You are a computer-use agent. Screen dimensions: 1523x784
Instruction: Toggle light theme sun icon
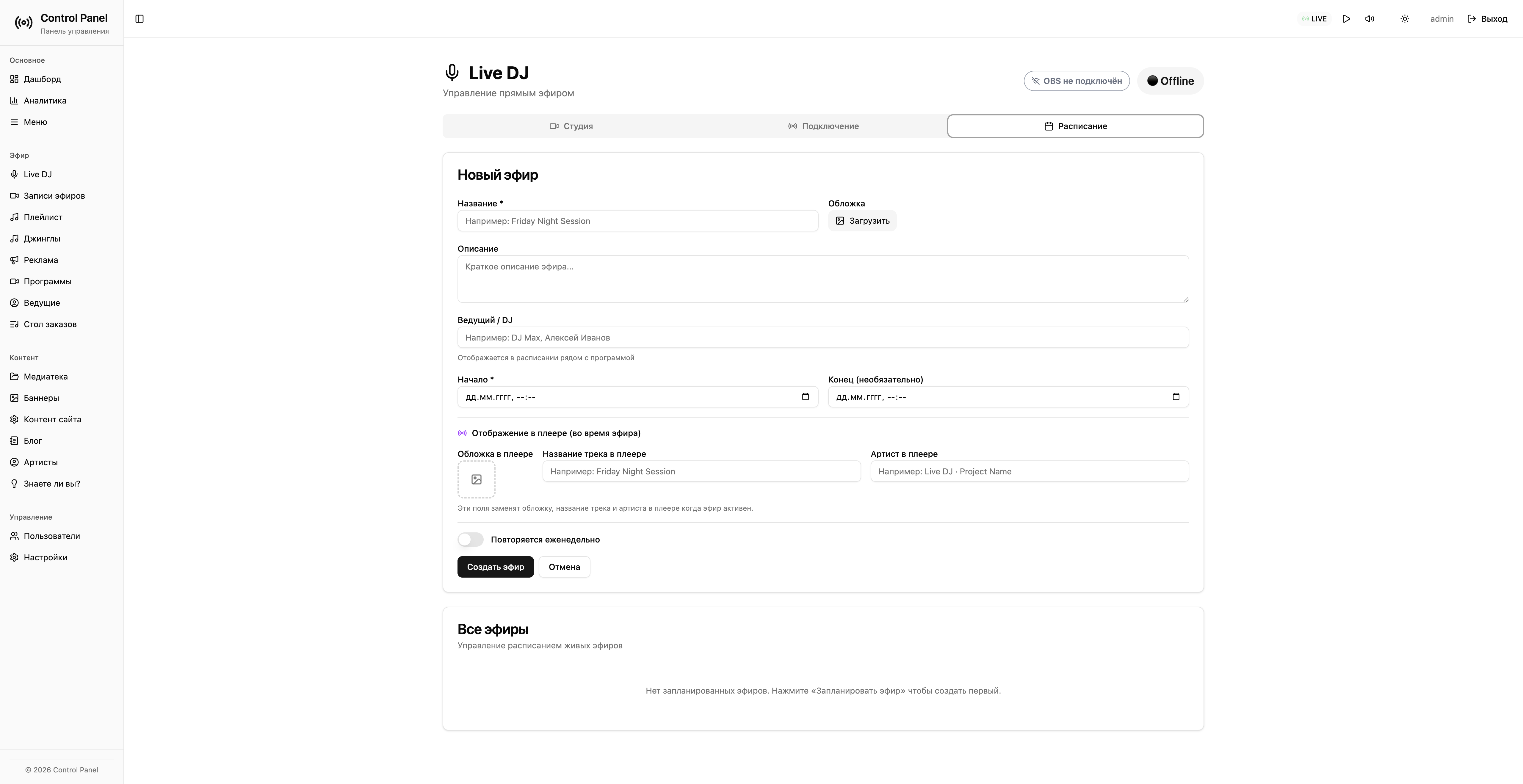(1405, 19)
